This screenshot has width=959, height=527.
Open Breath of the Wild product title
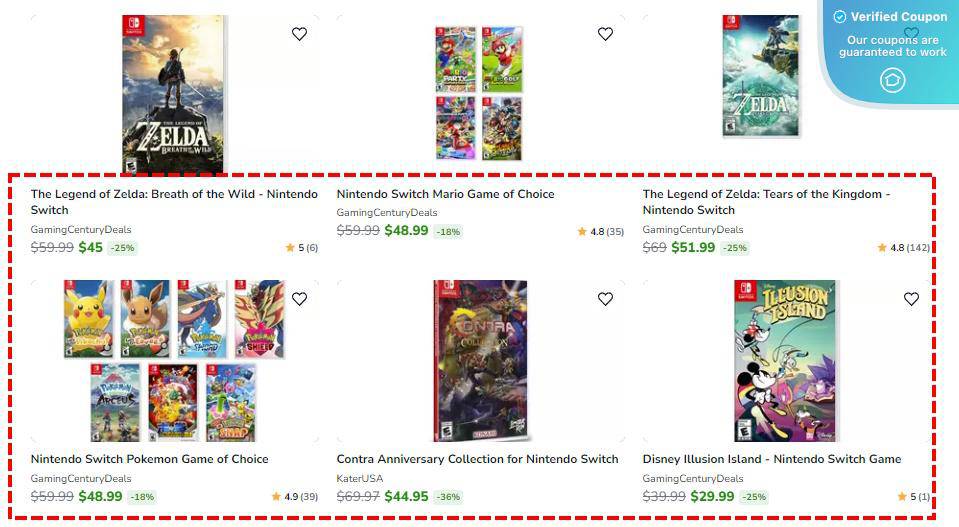pyautogui.click(x=174, y=202)
